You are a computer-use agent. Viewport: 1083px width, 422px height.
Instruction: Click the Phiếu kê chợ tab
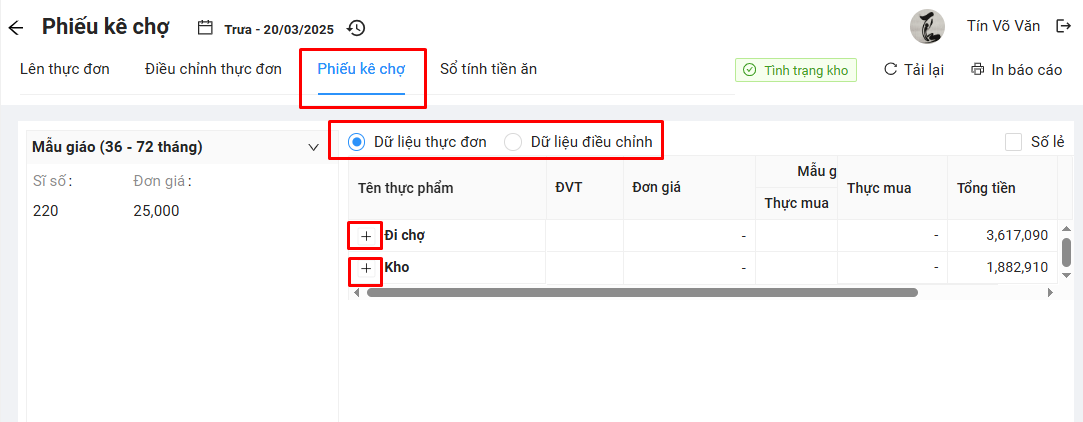361,69
